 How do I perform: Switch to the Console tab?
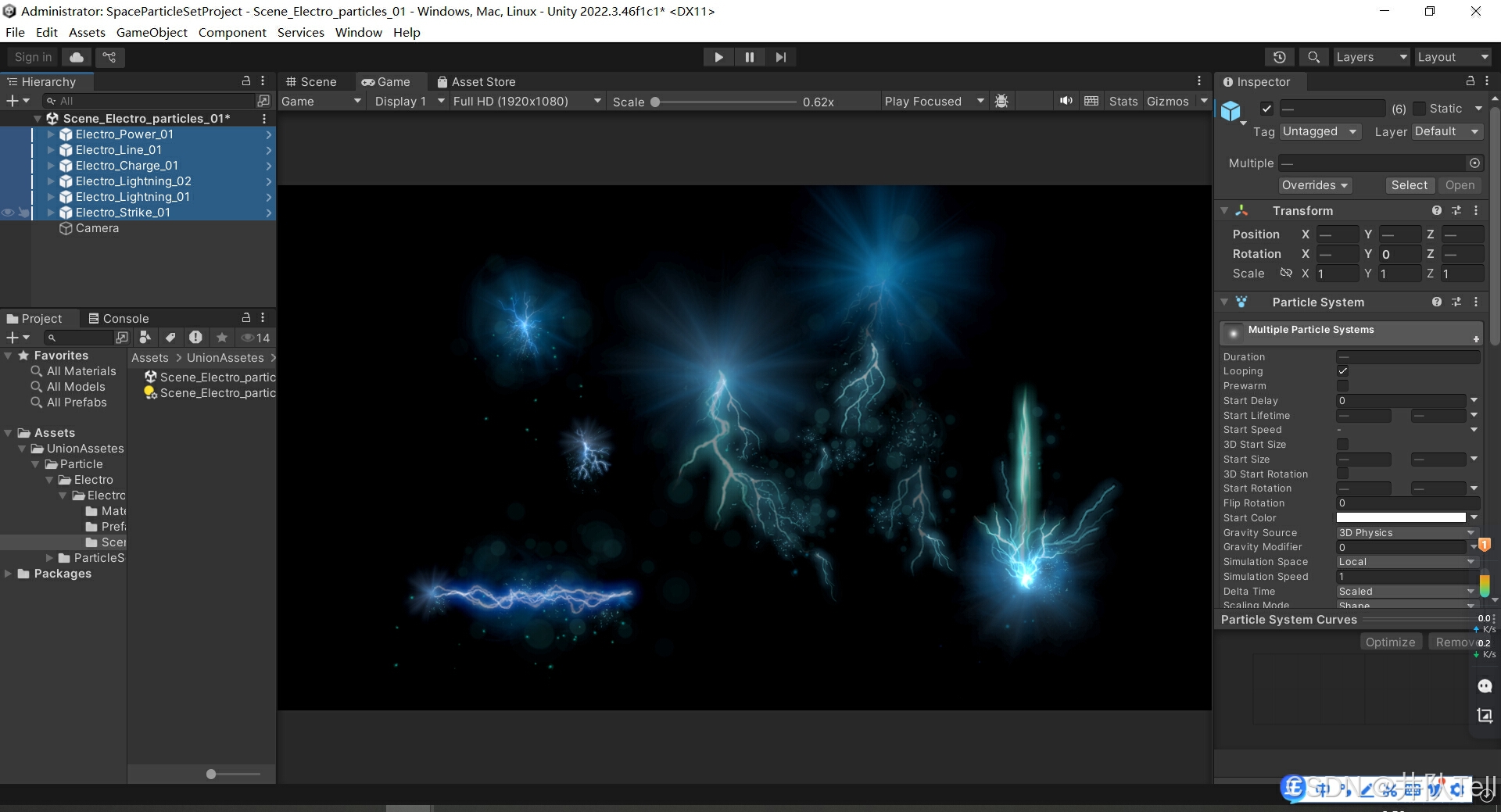click(118, 318)
